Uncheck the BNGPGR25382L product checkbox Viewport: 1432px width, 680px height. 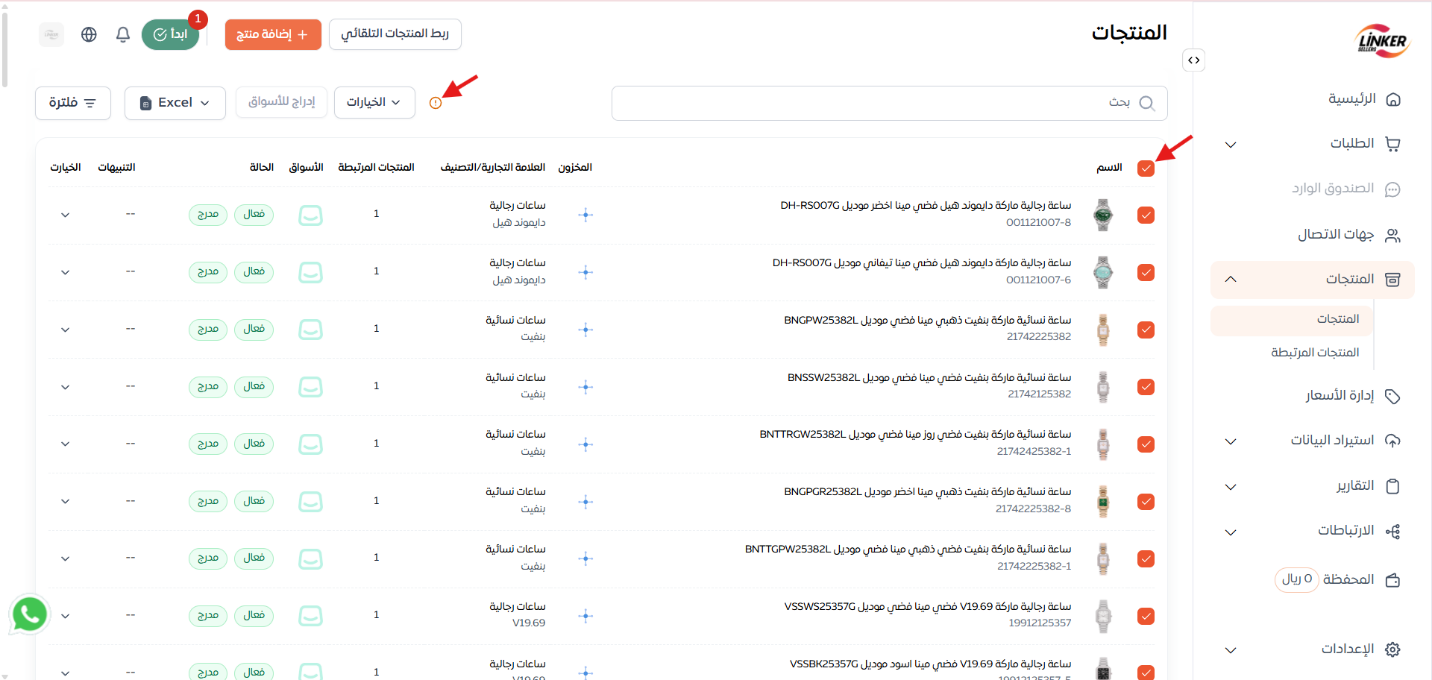(1146, 501)
